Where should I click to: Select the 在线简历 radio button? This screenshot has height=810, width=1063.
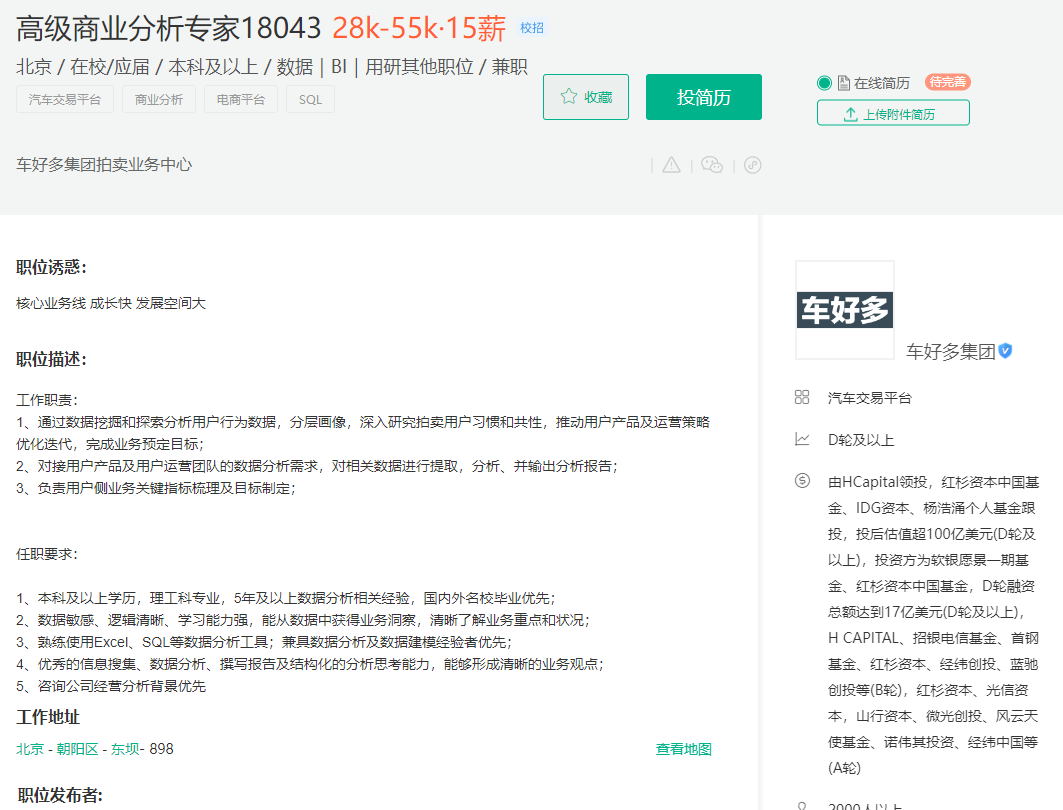[824, 83]
